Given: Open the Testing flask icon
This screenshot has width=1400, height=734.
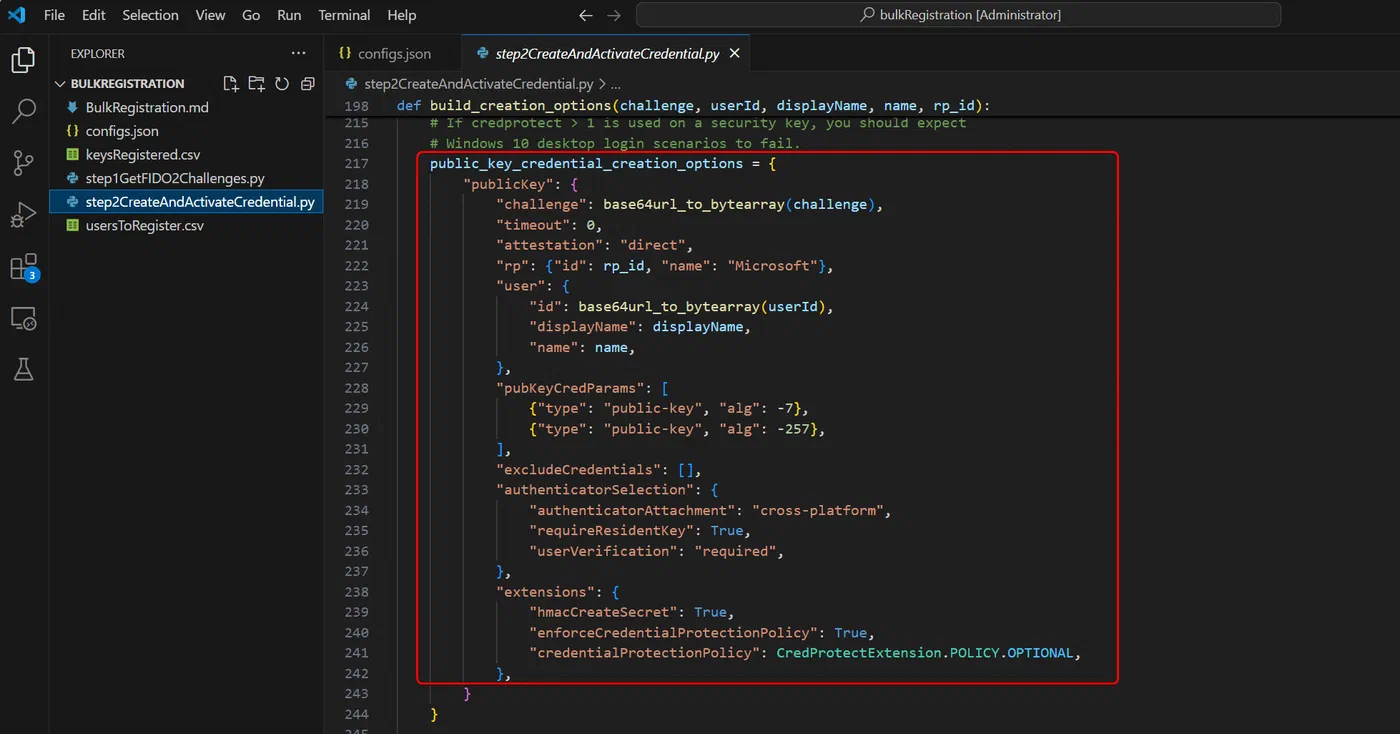Looking at the screenshot, I should (x=23, y=370).
